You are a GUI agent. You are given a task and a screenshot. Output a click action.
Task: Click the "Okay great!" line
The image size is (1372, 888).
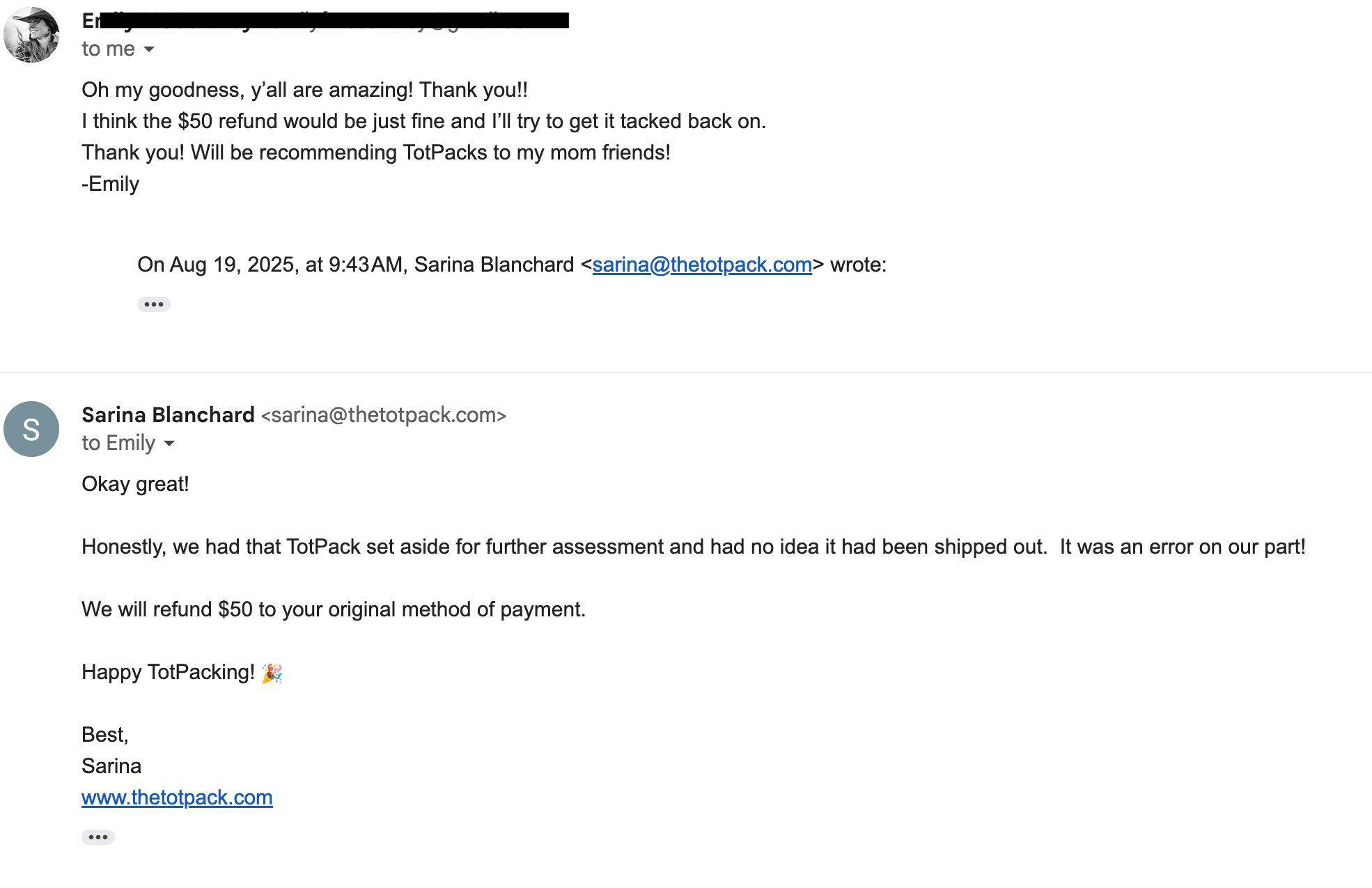tap(135, 484)
